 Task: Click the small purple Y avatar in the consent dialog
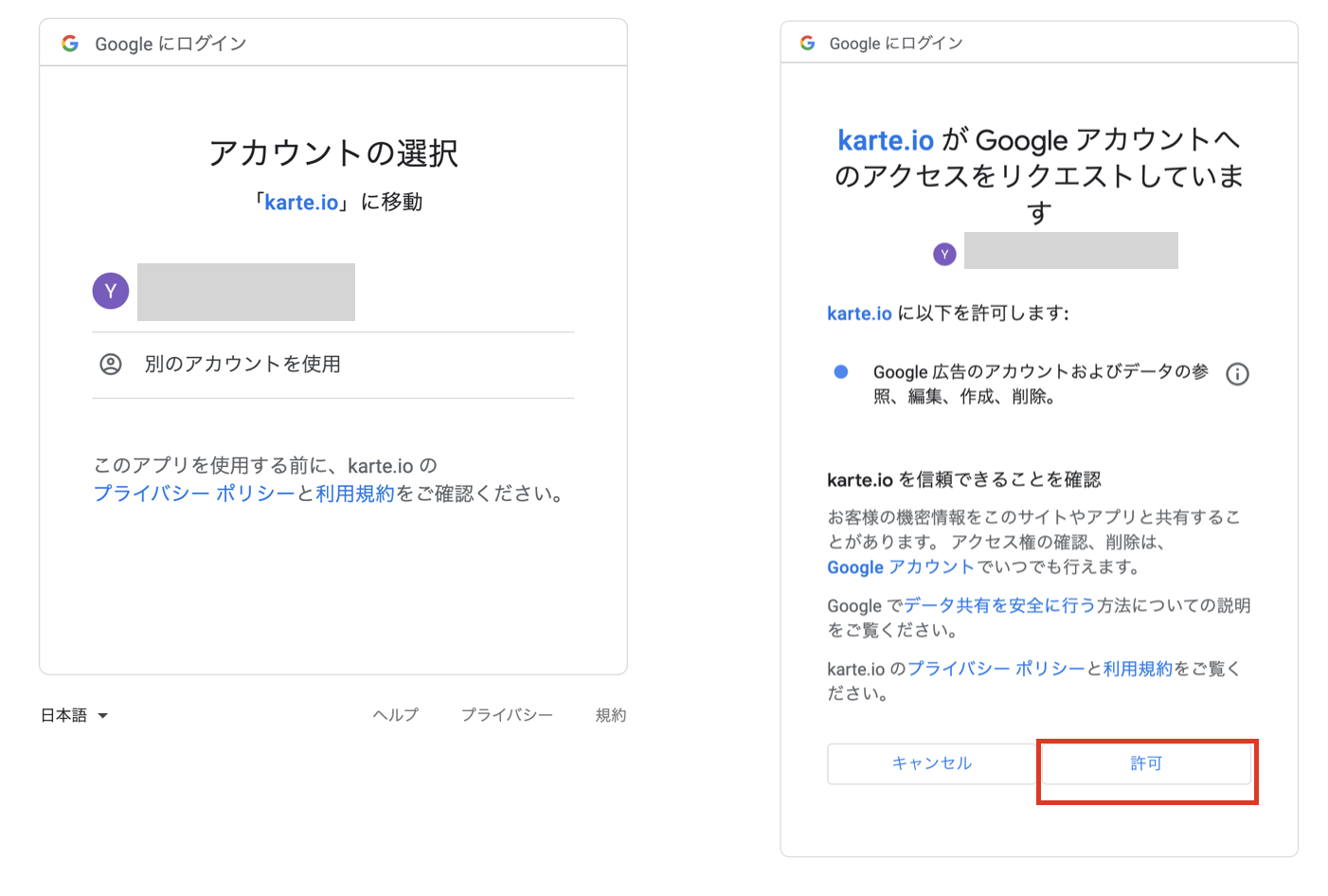click(x=944, y=254)
